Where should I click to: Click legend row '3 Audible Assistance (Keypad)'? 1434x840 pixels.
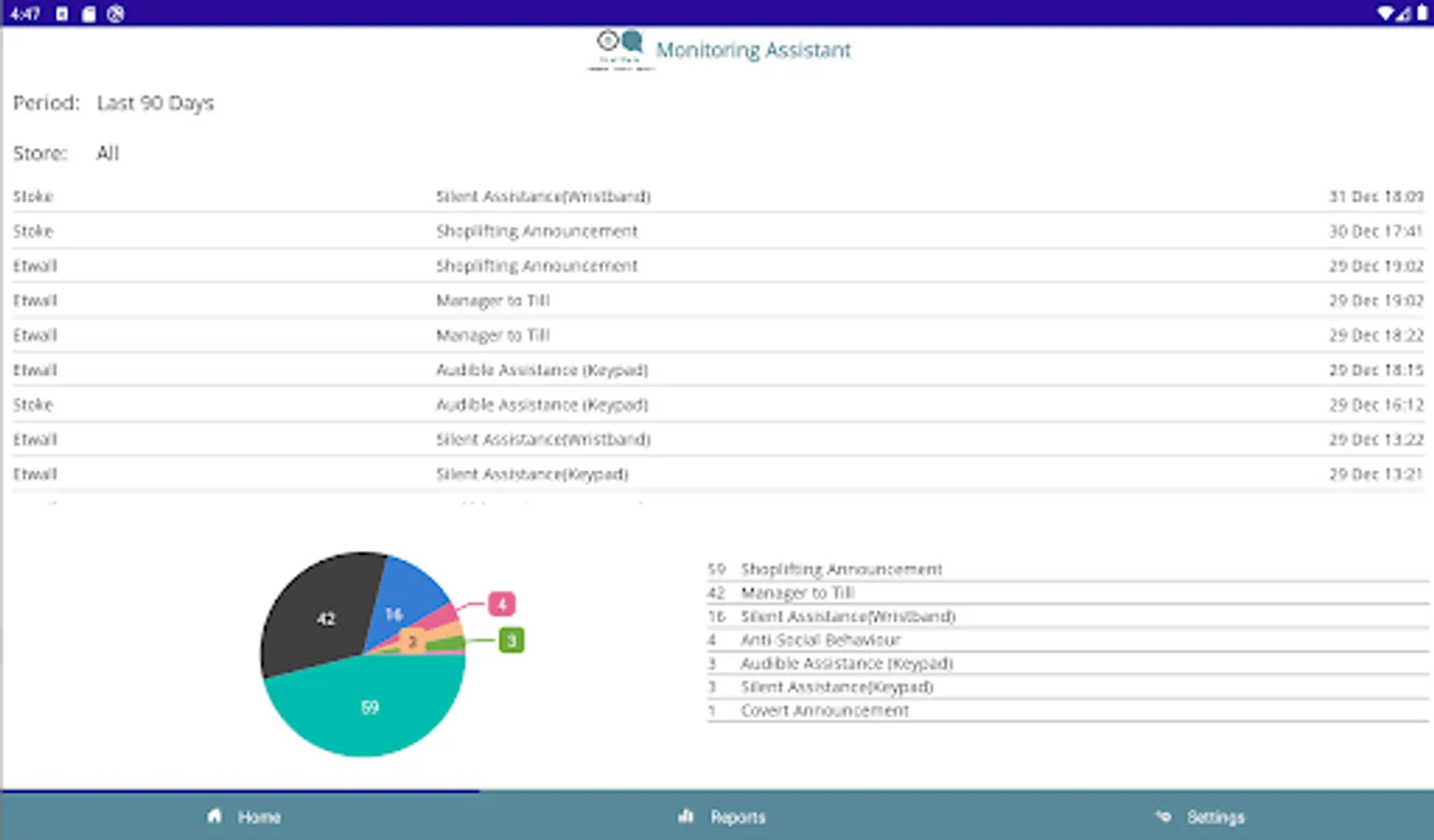pyautogui.click(x=1067, y=663)
